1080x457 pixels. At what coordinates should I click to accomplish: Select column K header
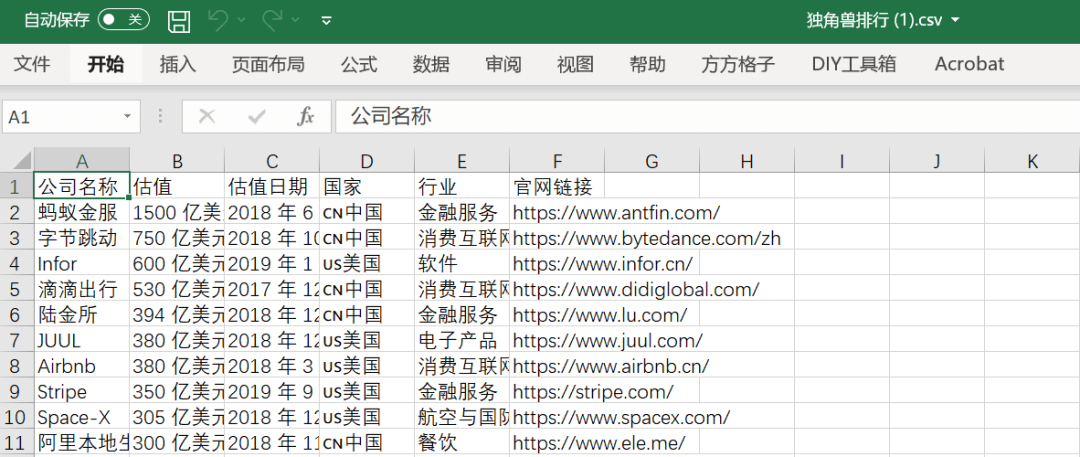click(1032, 161)
